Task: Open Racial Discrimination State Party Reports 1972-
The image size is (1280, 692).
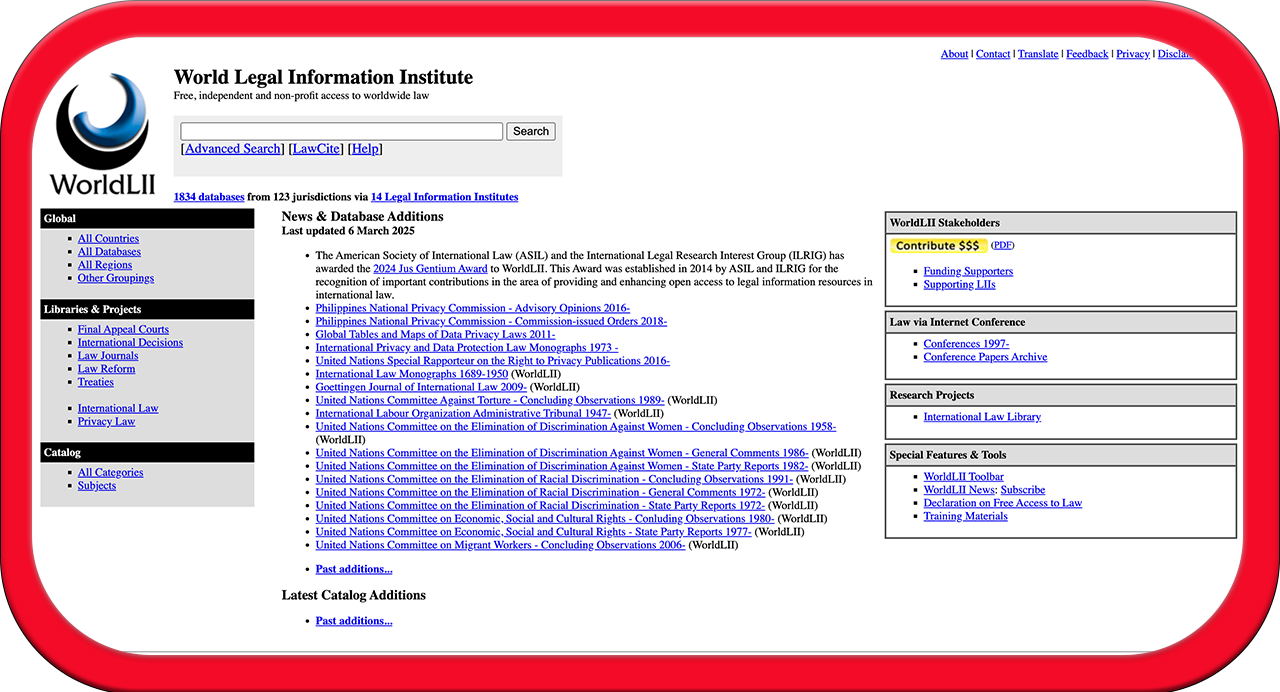Action: pyautogui.click(x=540, y=505)
